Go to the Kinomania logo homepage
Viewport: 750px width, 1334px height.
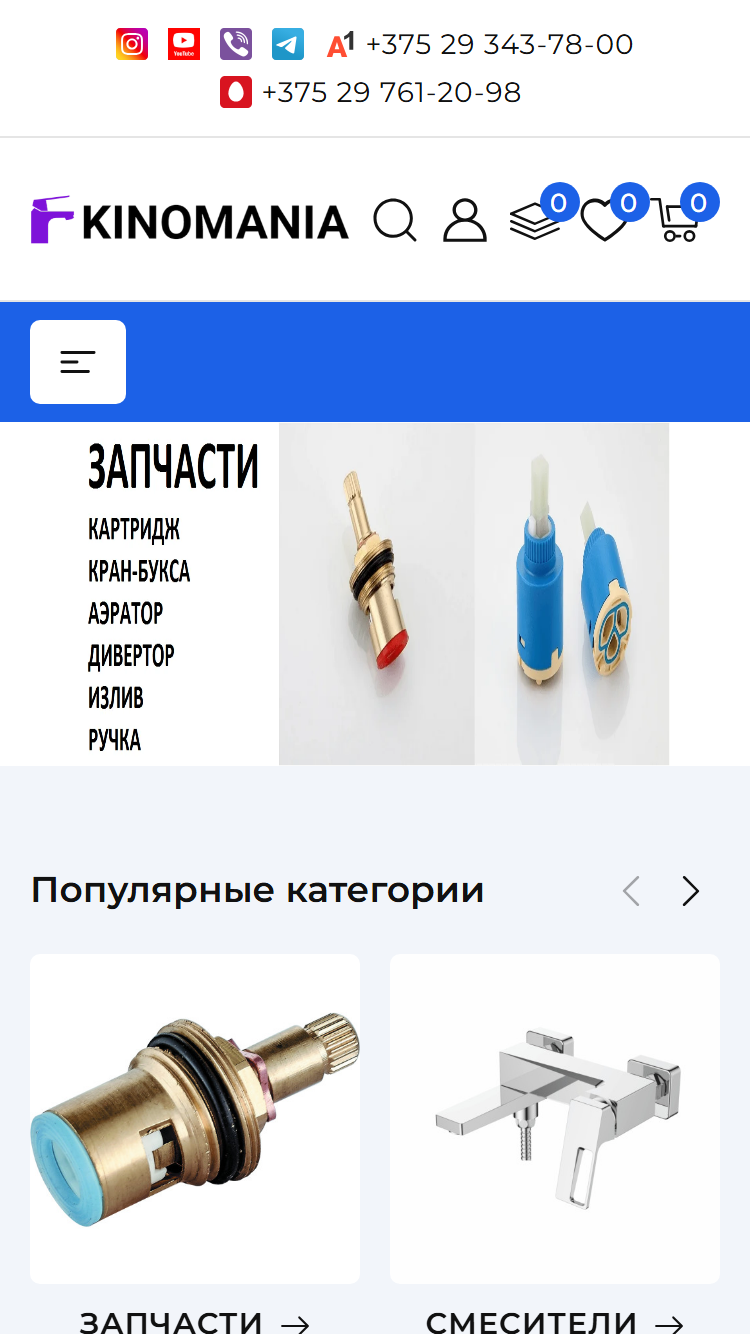tap(190, 220)
